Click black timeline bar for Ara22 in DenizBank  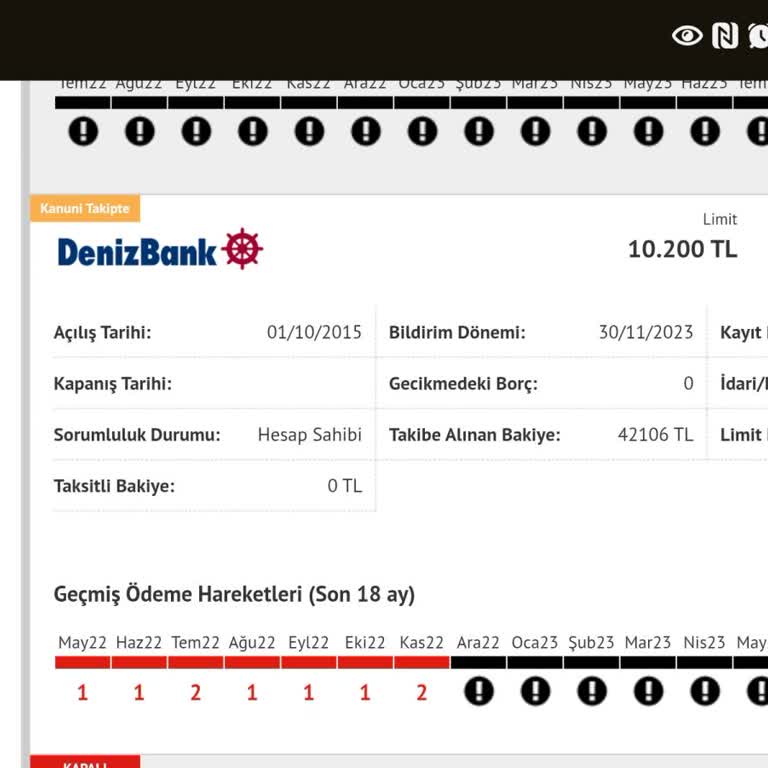coord(479,663)
